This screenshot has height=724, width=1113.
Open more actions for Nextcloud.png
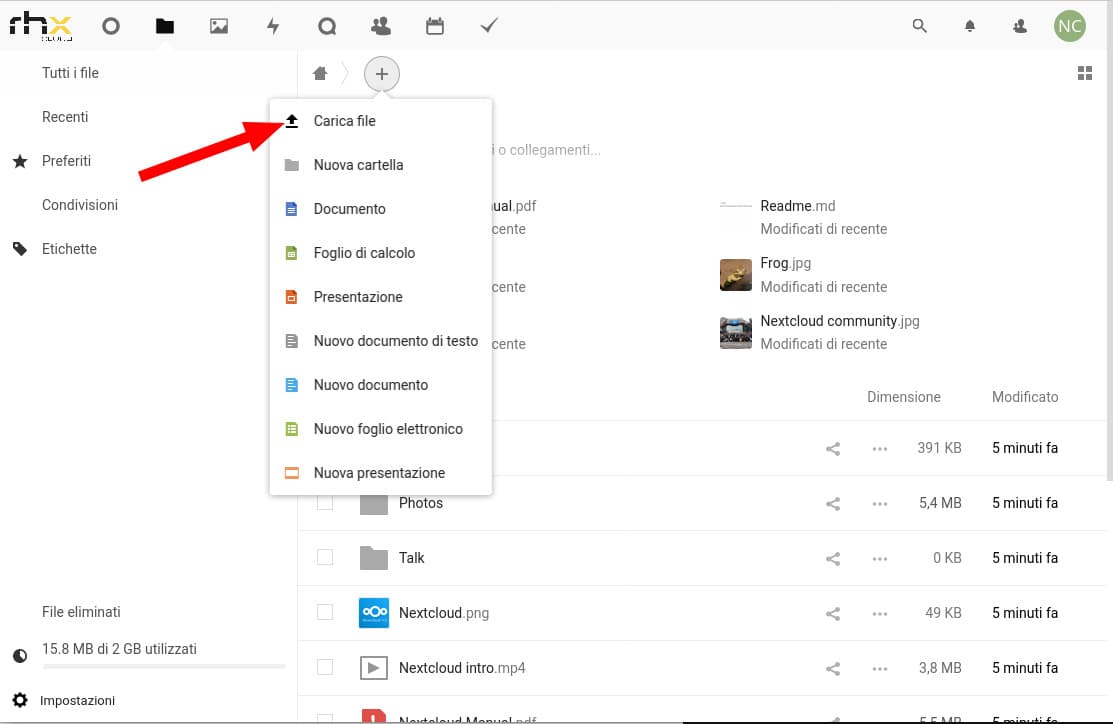point(879,613)
